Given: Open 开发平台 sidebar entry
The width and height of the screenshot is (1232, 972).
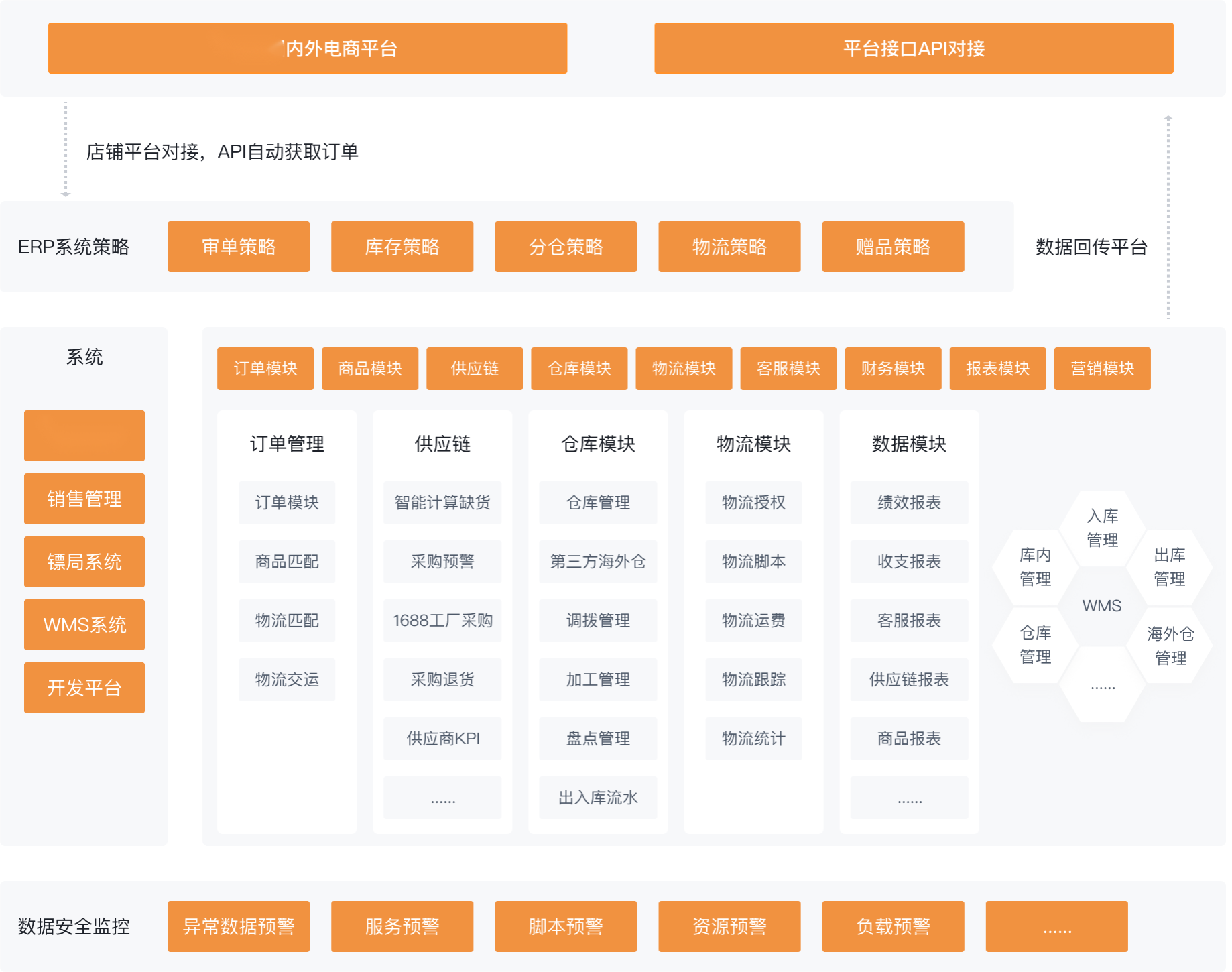Looking at the screenshot, I should tap(84, 688).
